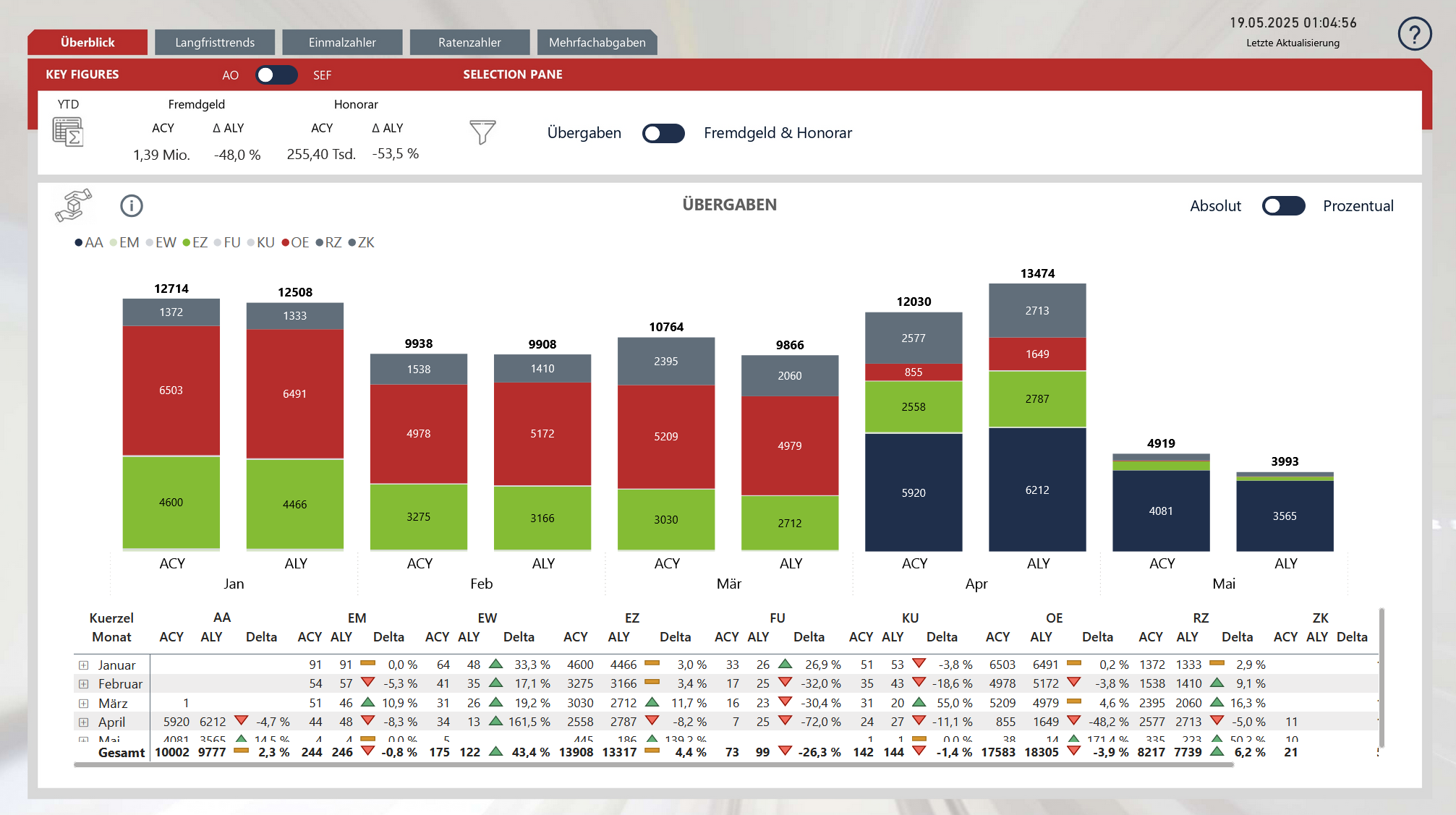The height and width of the screenshot is (815, 1456).
Task: Select the AA legend dot
Action: pyautogui.click(x=78, y=243)
